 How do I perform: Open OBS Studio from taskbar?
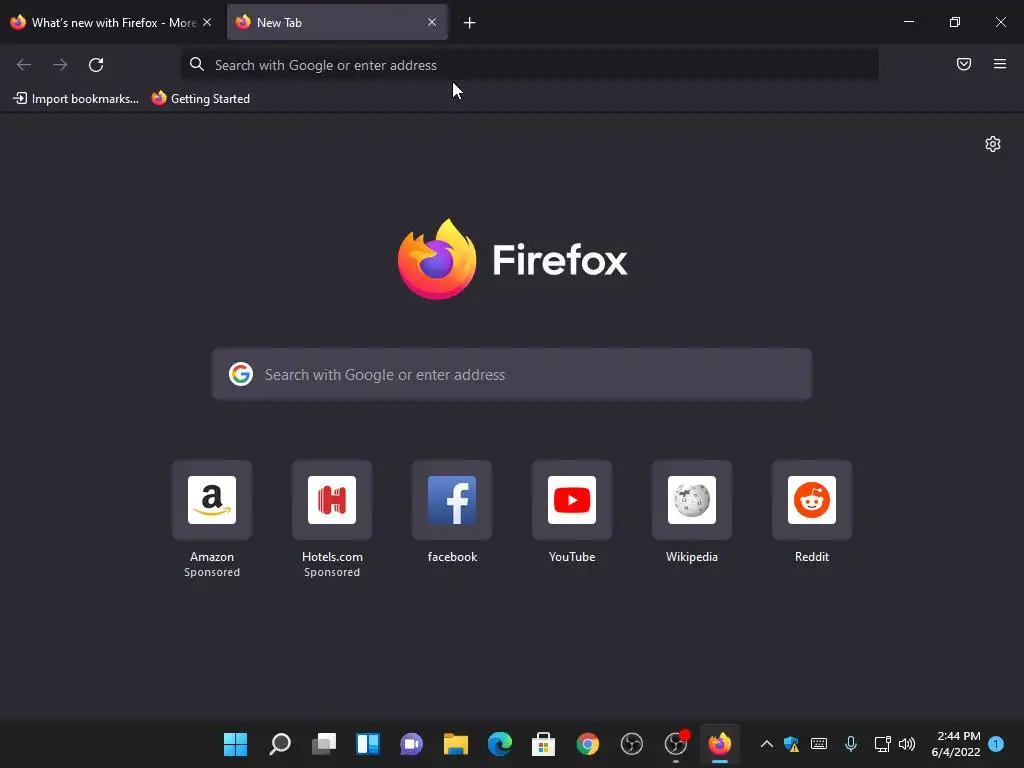[632, 744]
